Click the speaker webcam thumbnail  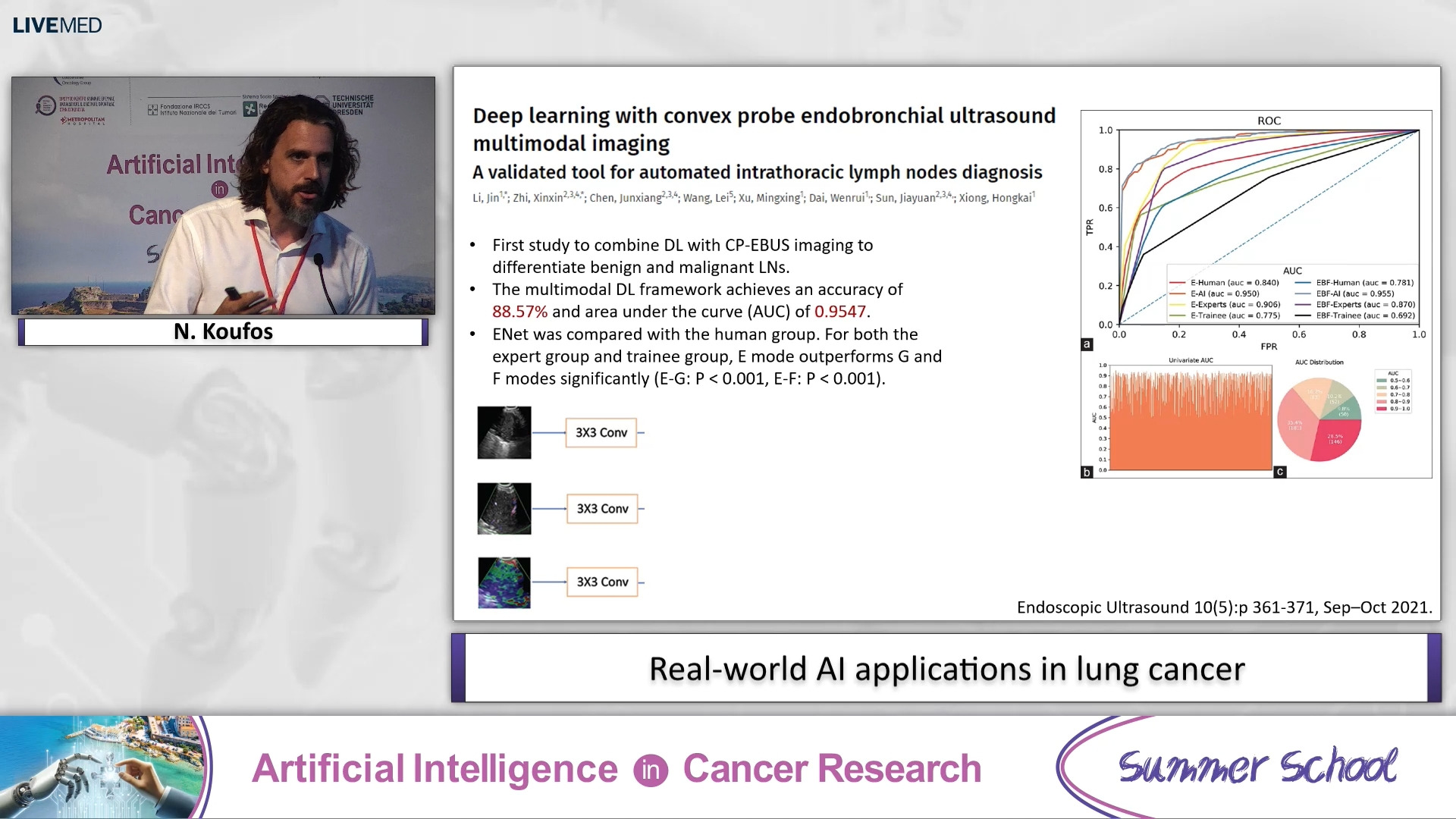click(223, 197)
